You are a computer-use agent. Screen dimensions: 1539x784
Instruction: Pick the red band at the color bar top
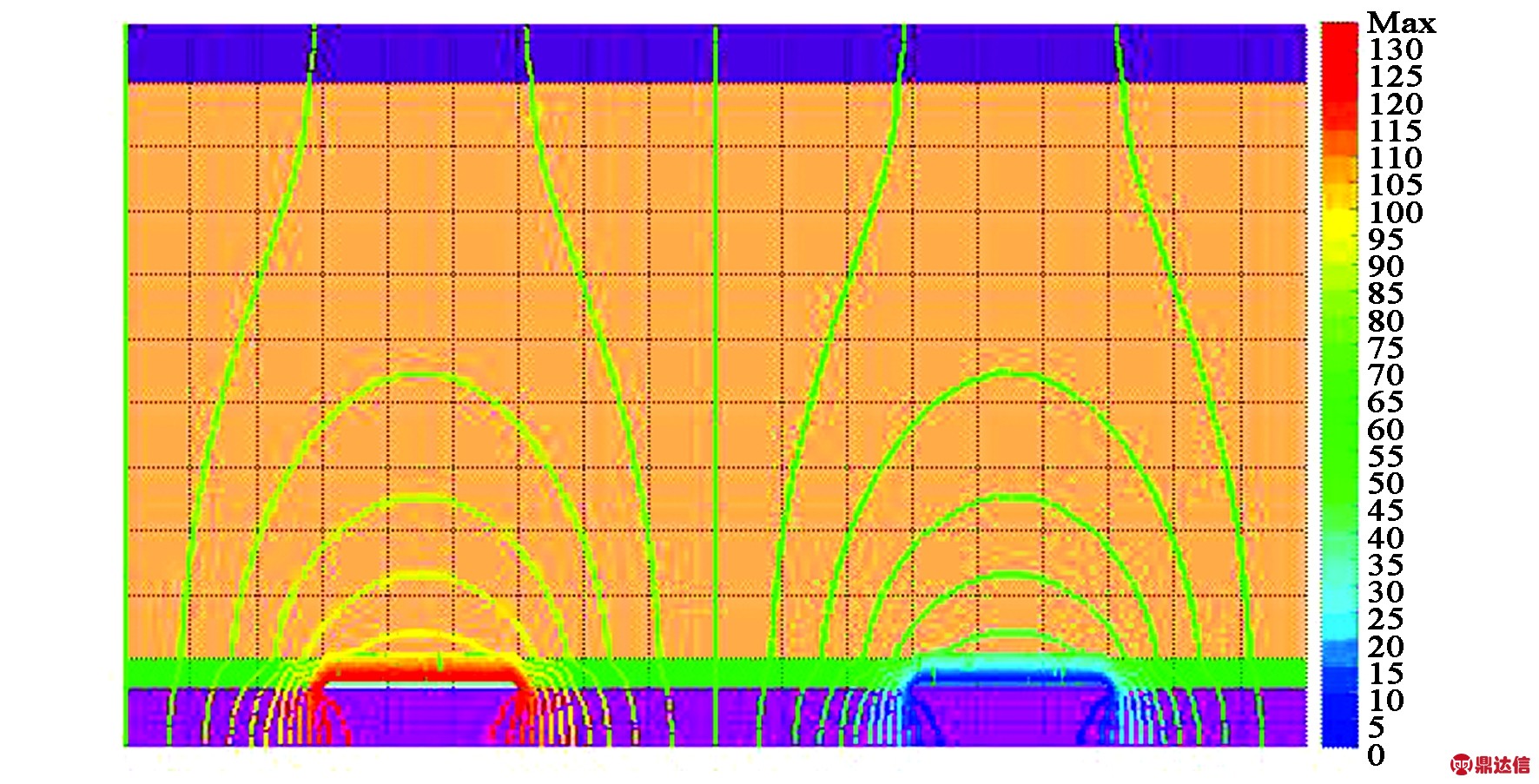(1339, 61)
